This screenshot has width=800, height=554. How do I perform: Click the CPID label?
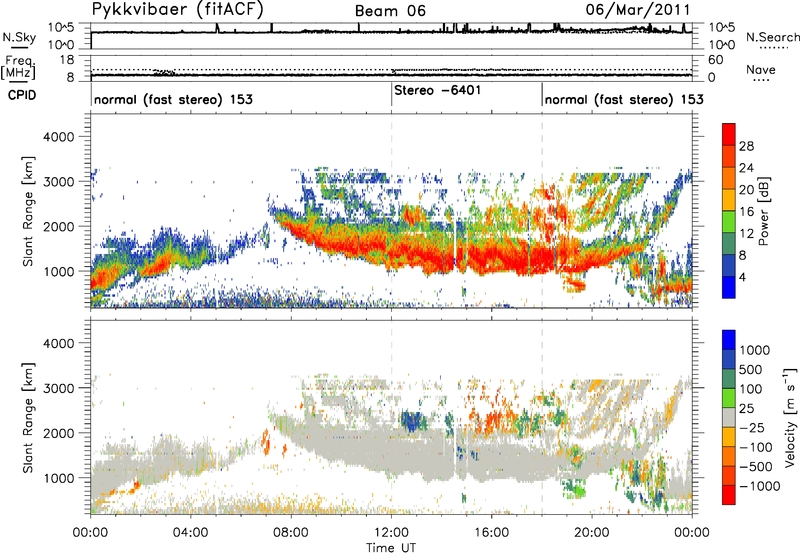22,95
